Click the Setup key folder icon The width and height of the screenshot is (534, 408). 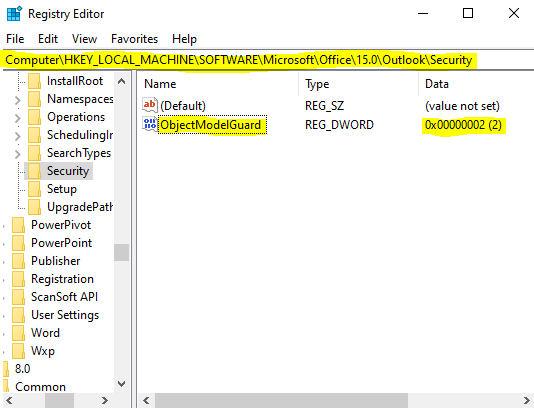click(x=34, y=189)
